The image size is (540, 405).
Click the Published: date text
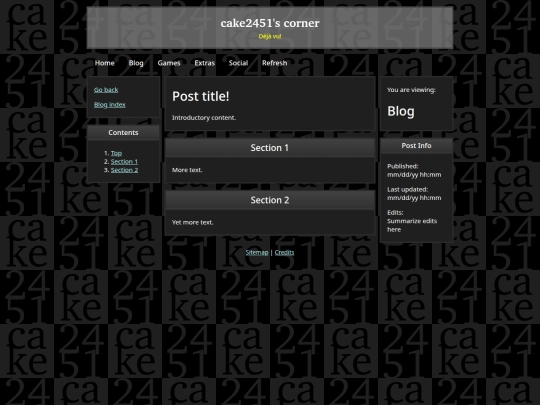tap(414, 170)
